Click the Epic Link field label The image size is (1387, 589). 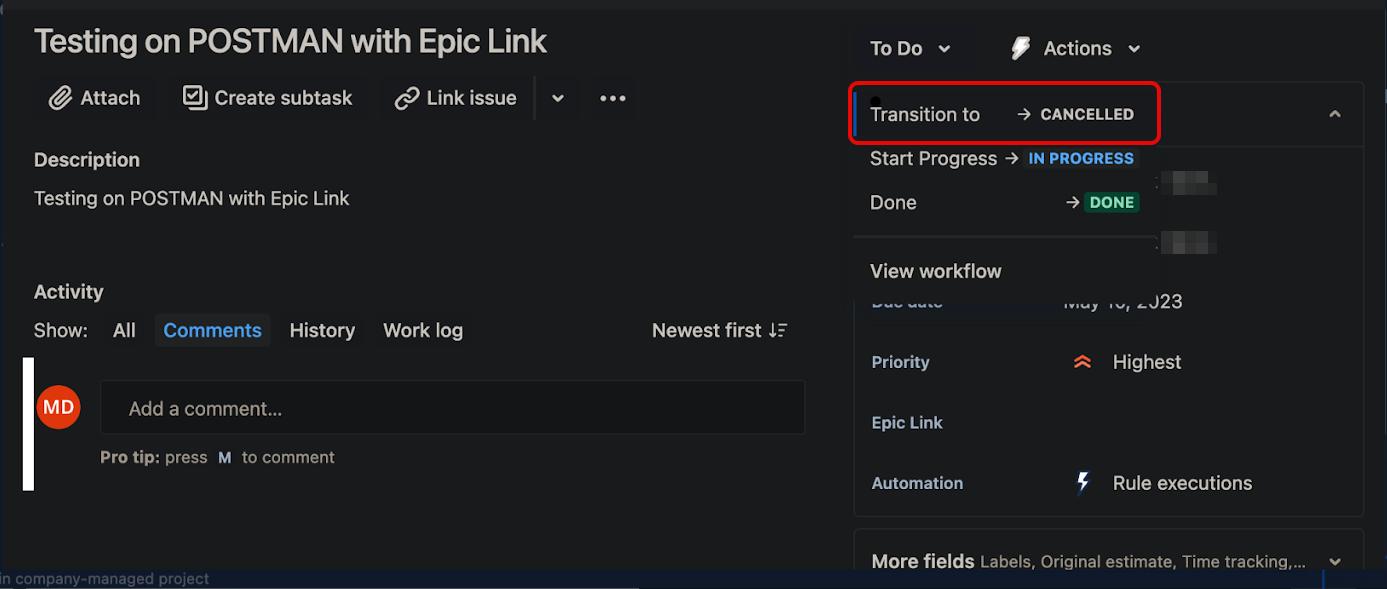(907, 423)
